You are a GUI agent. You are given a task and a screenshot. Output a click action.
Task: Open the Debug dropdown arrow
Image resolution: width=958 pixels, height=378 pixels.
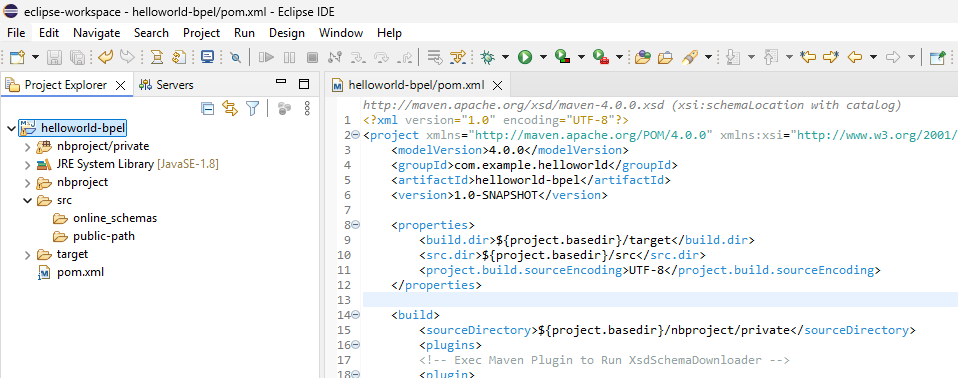tap(505, 57)
